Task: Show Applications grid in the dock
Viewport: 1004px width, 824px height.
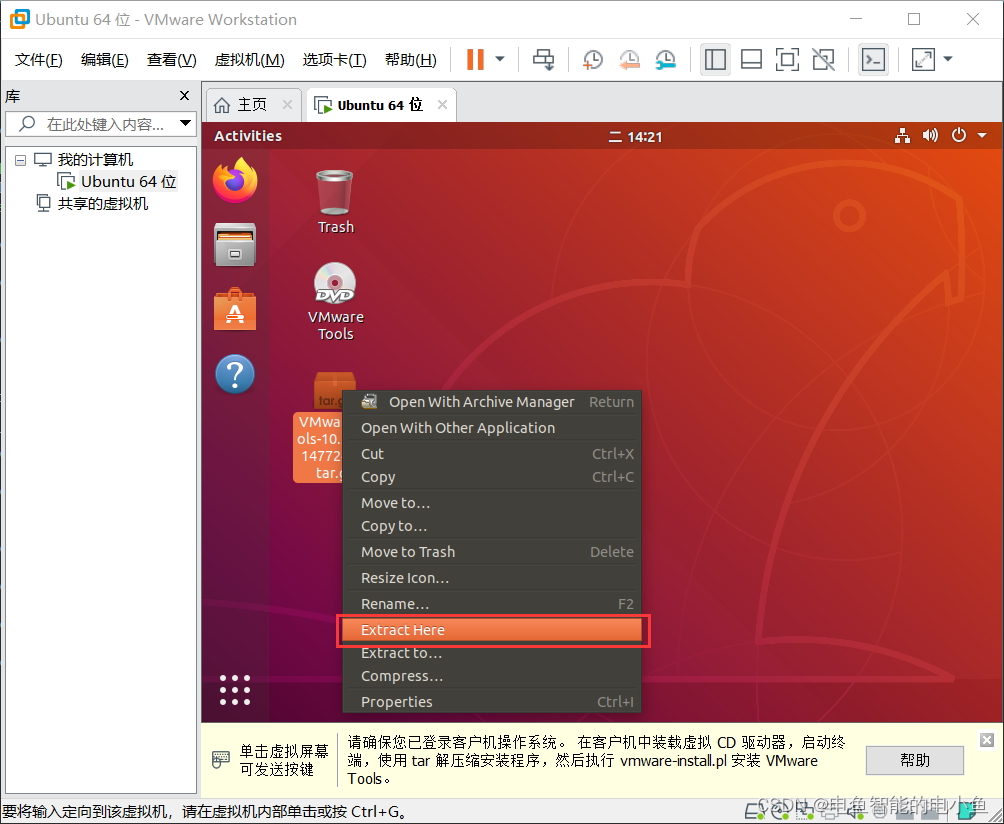Action: (x=235, y=690)
